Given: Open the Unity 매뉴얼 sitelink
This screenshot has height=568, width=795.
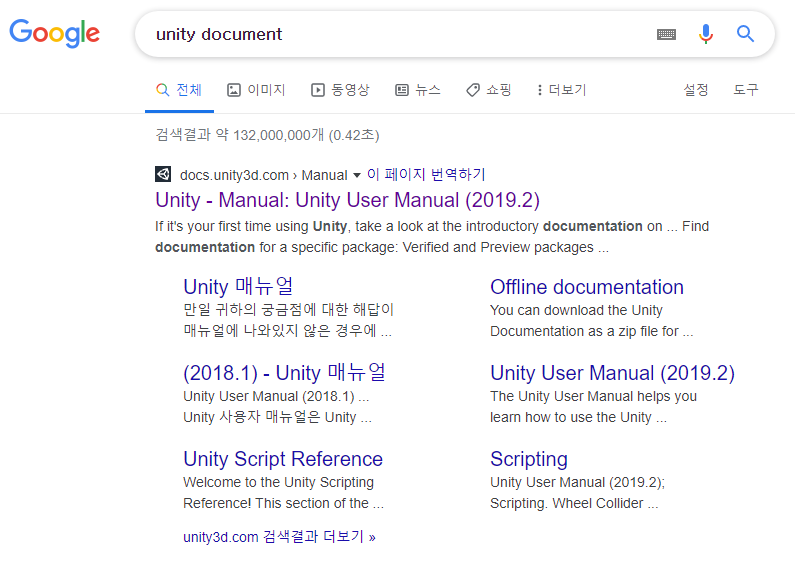Looking at the screenshot, I should click(x=238, y=287).
